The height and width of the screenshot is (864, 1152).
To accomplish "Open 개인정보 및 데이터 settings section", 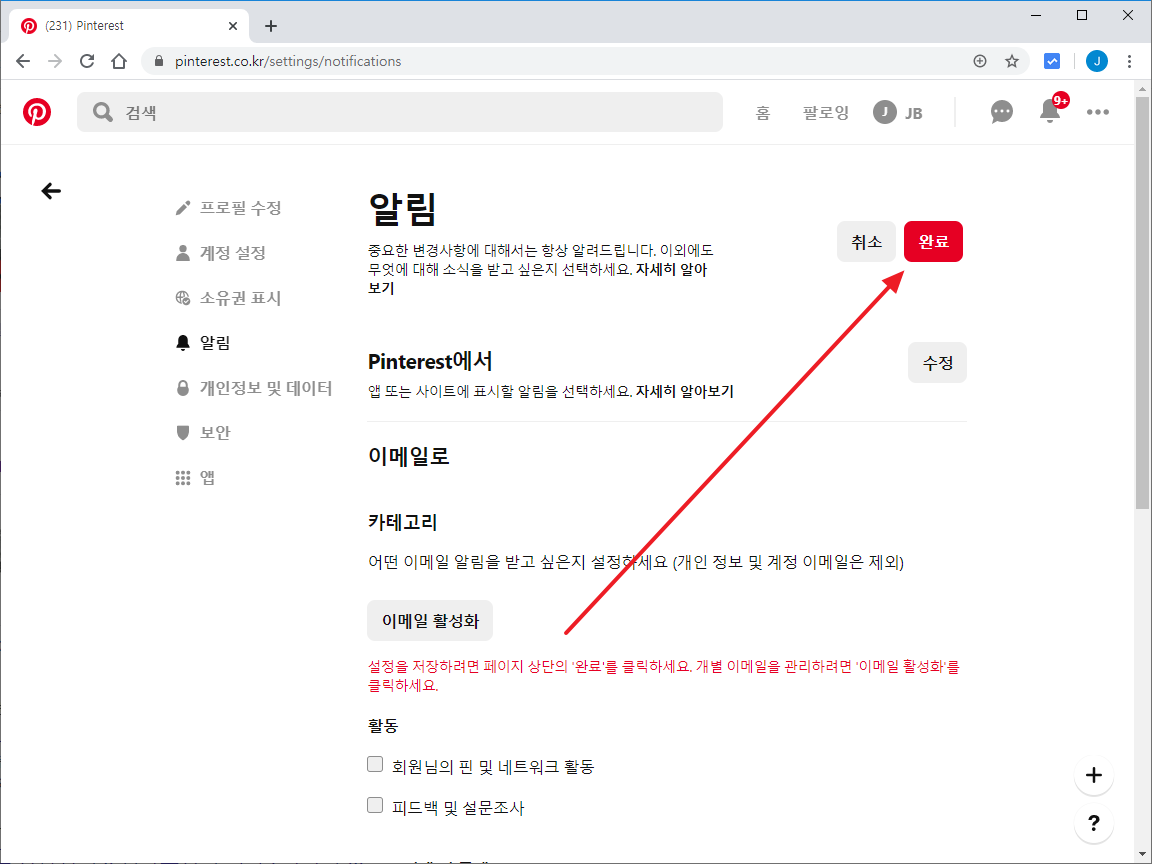I will coord(253,388).
